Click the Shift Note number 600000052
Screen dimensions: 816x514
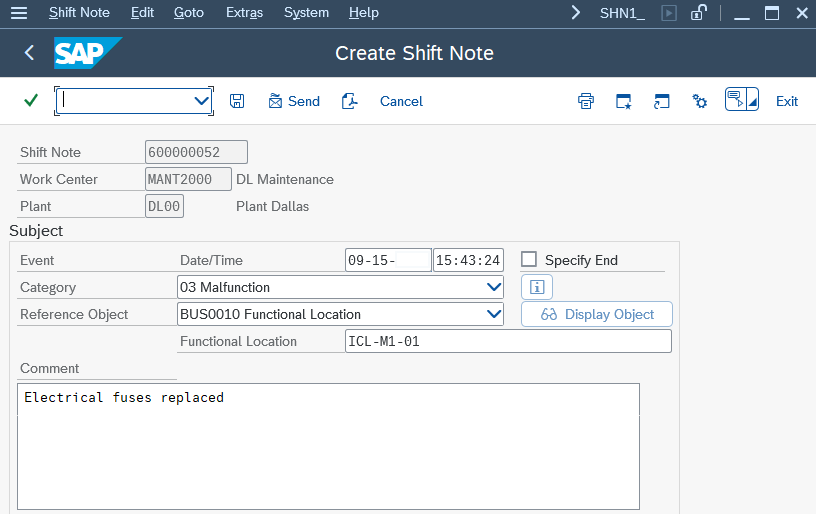[x=196, y=152]
